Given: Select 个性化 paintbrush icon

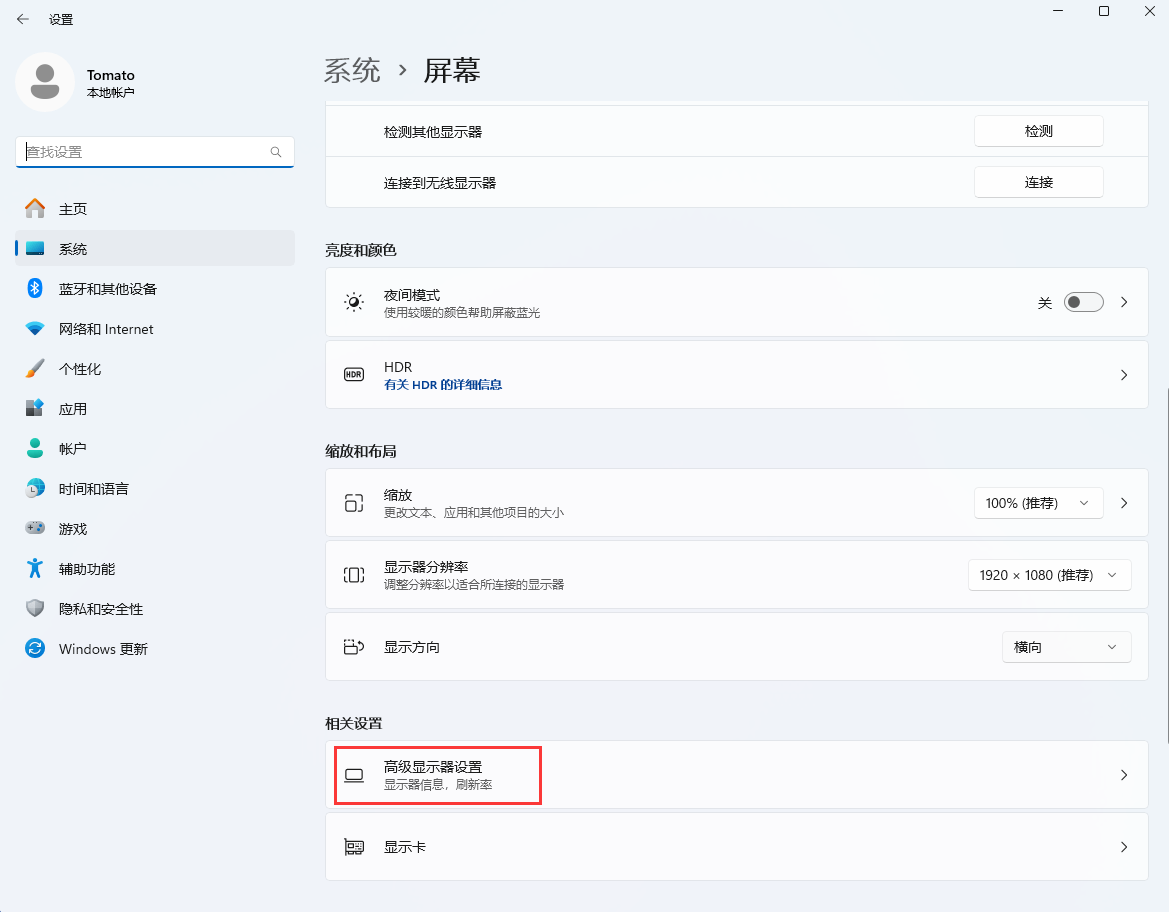Looking at the screenshot, I should click(x=35, y=368).
